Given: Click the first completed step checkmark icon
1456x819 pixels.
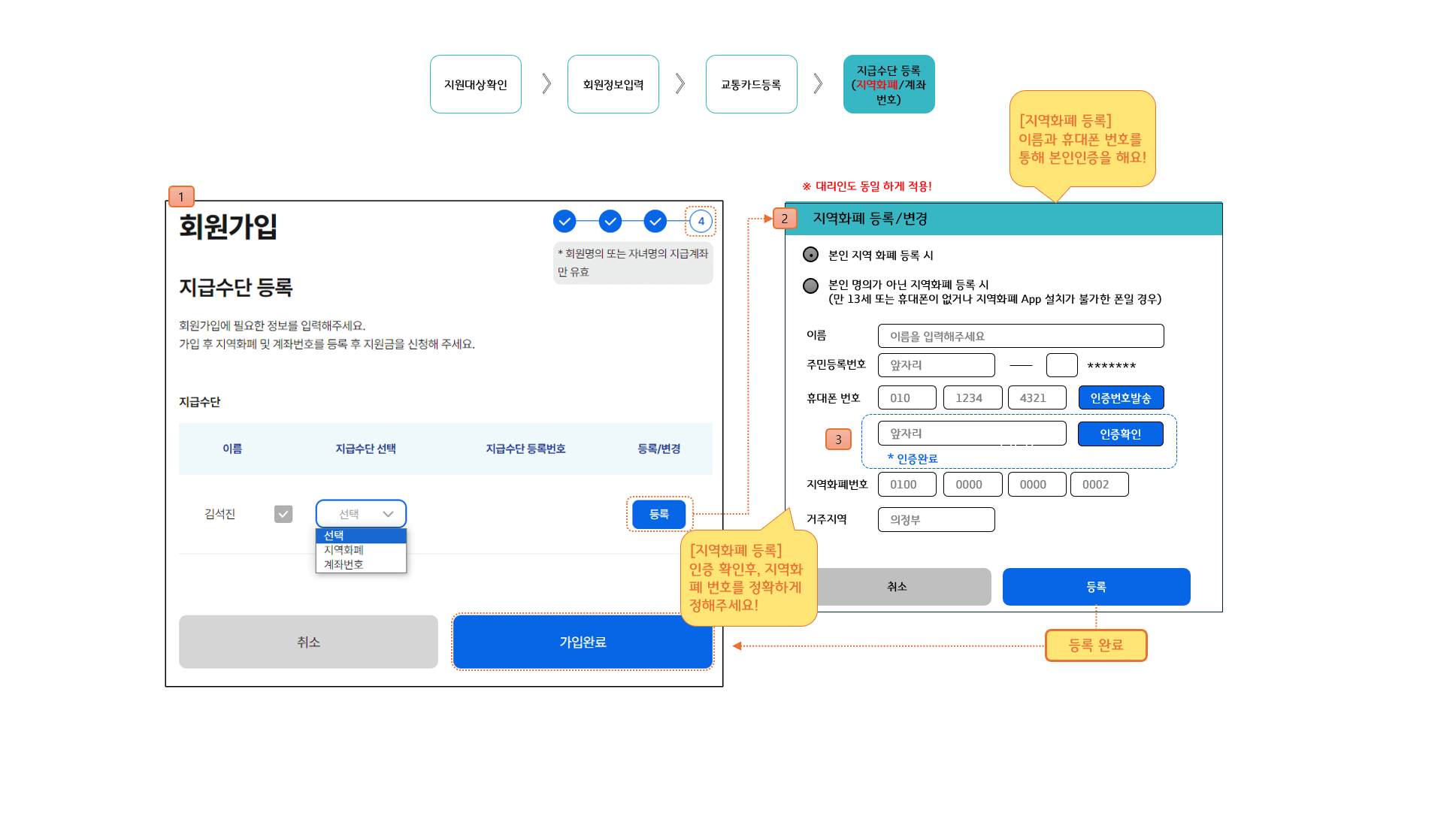Looking at the screenshot, I should 565,221.
